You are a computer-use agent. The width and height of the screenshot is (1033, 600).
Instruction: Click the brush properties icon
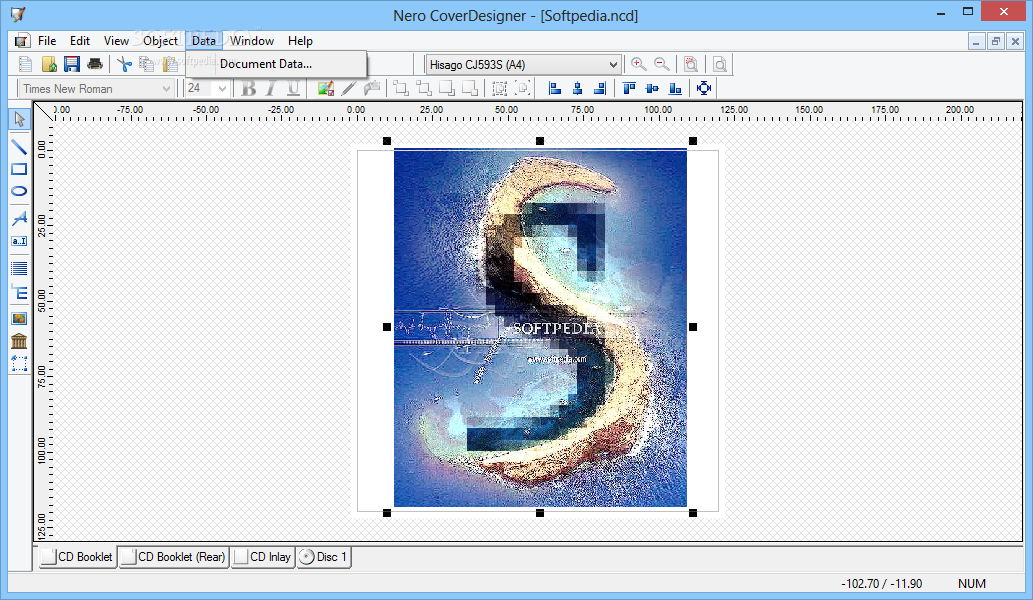coord(372,88)
